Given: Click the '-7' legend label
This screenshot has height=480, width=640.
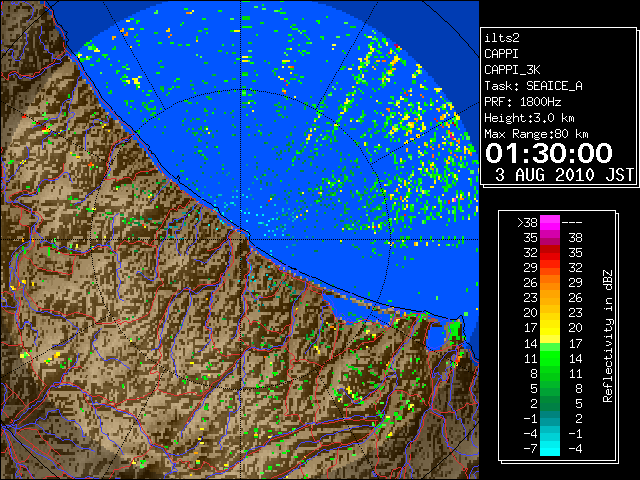Looking at the screenshot, I should [x=530, y=449].
